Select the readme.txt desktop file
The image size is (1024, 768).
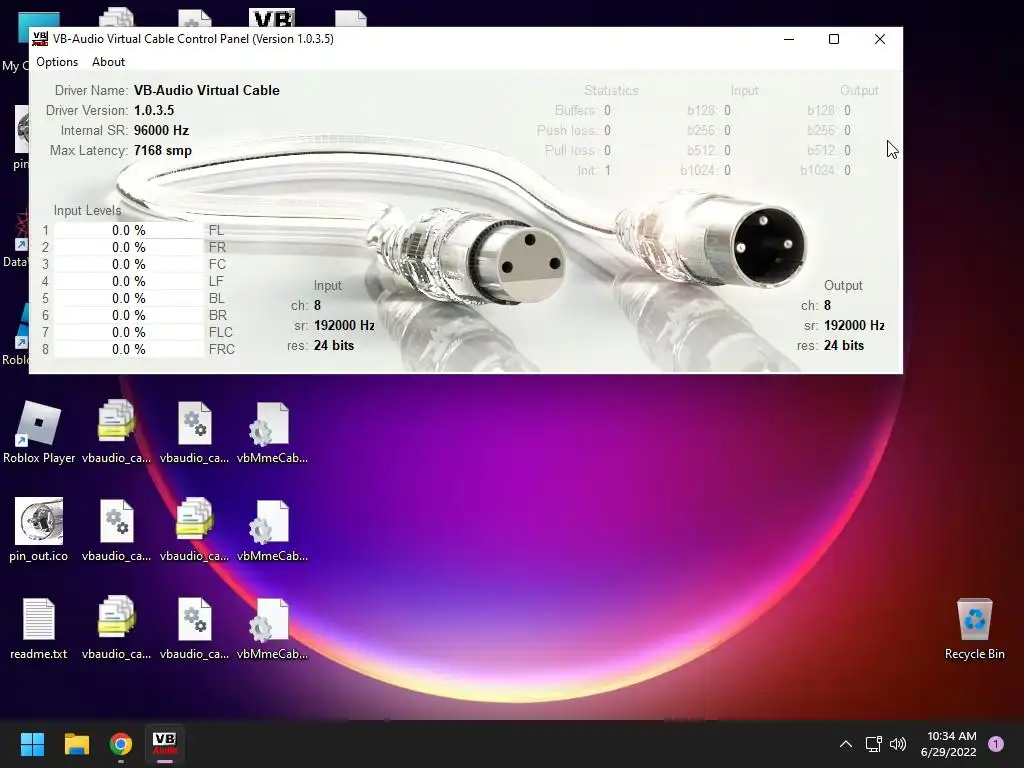tap(39, 628)
